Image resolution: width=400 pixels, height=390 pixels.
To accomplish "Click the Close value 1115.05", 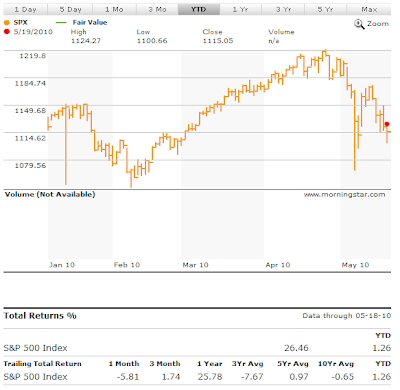I will [x=218, y=41].
